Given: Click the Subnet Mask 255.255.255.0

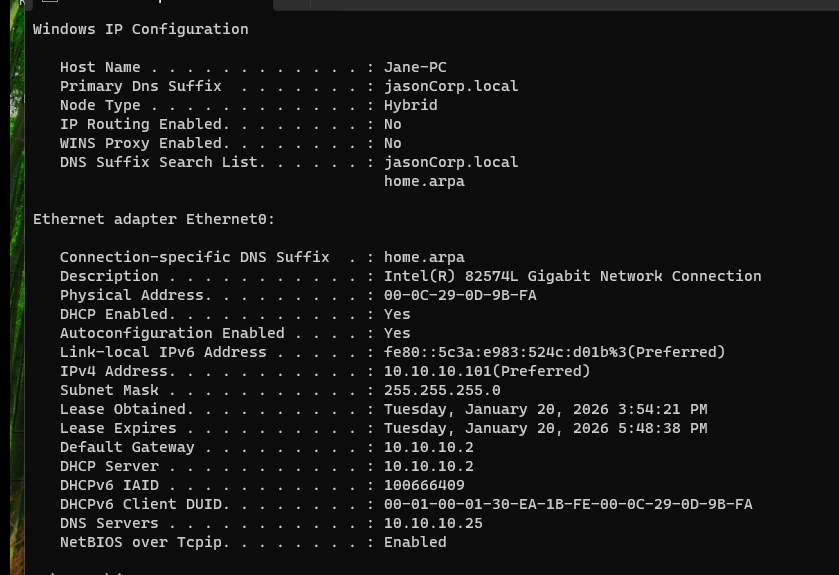Looking at the screenshot, I should 442,390.
